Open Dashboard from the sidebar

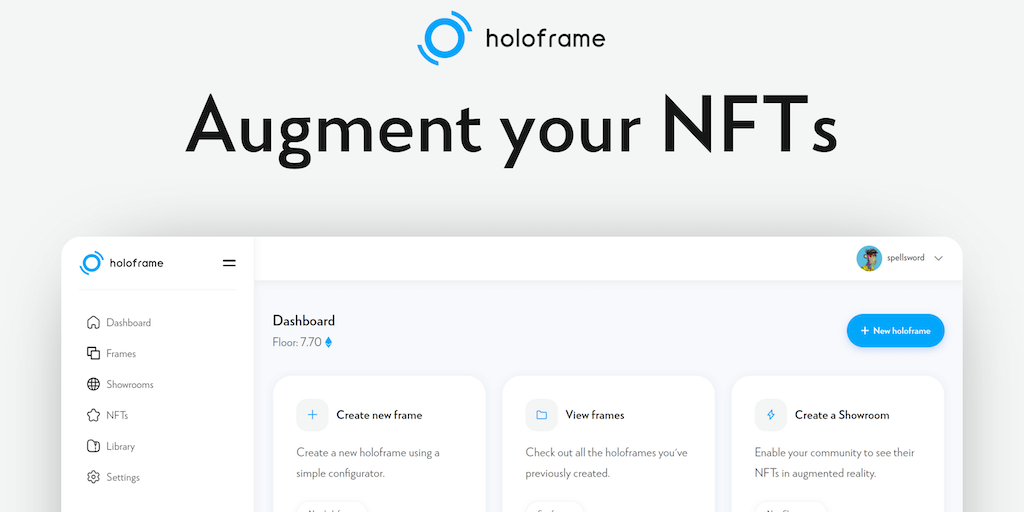129,323
